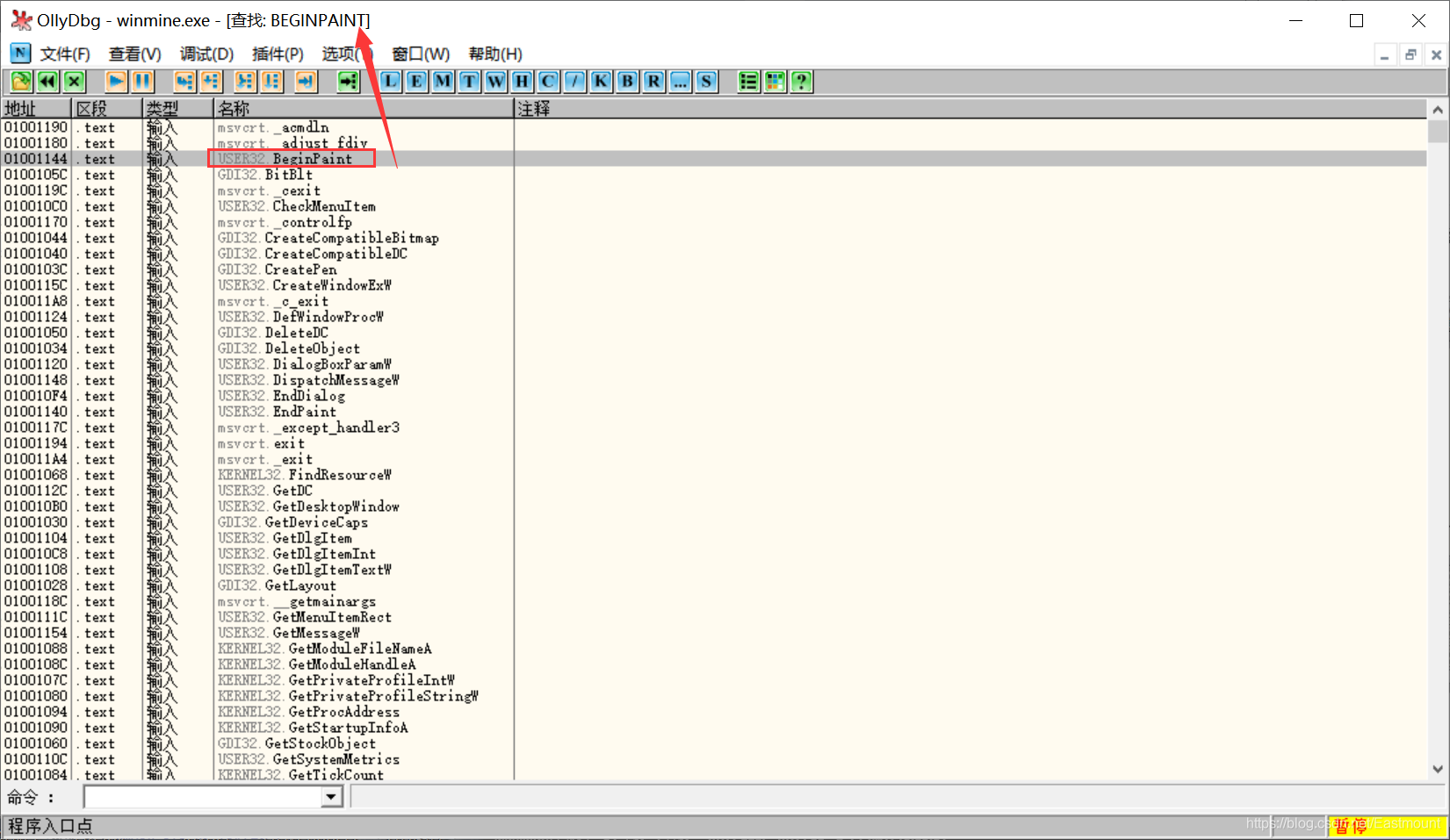The height and width of the screenshot is (840, 1450).
Task: Click the Restart program rewind icon
Action: click(x=47, y=82)
